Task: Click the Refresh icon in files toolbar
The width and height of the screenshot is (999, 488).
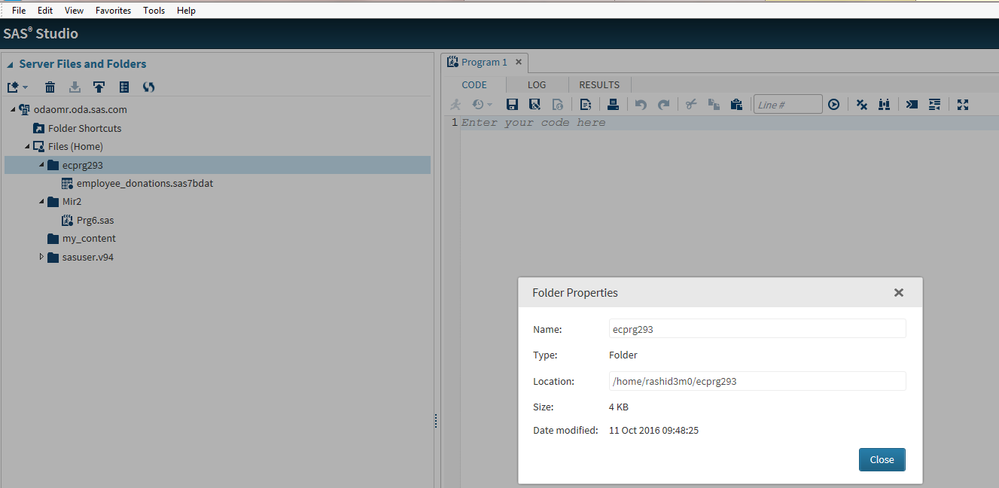Action: tap(148, 87)
